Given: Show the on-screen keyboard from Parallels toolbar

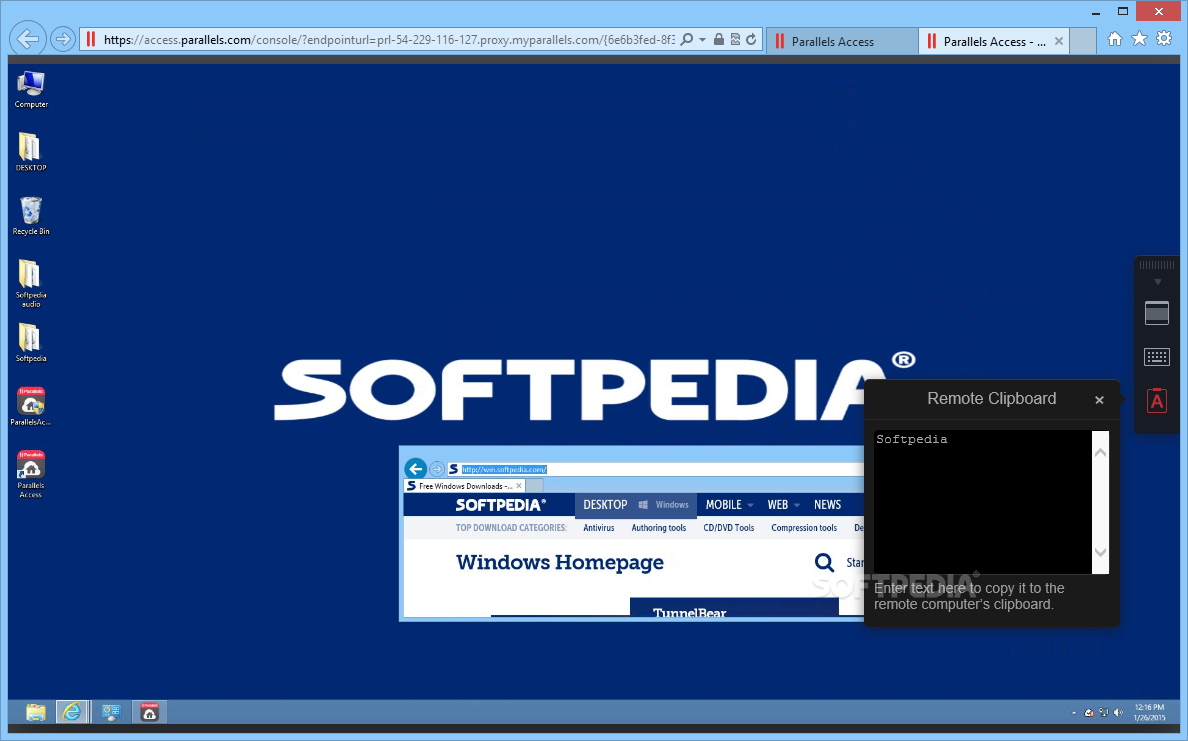Looking at the screenshot, I should tap(1156, 357).
